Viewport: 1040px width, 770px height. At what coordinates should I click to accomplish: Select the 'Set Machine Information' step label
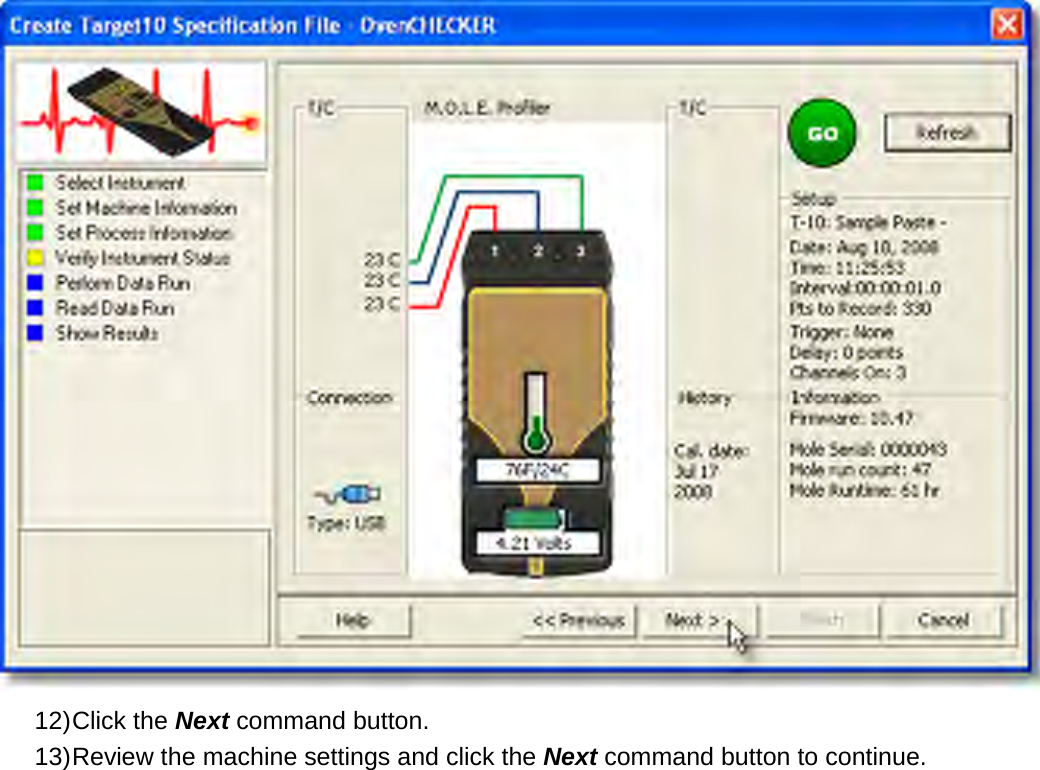tap(146, 208)
